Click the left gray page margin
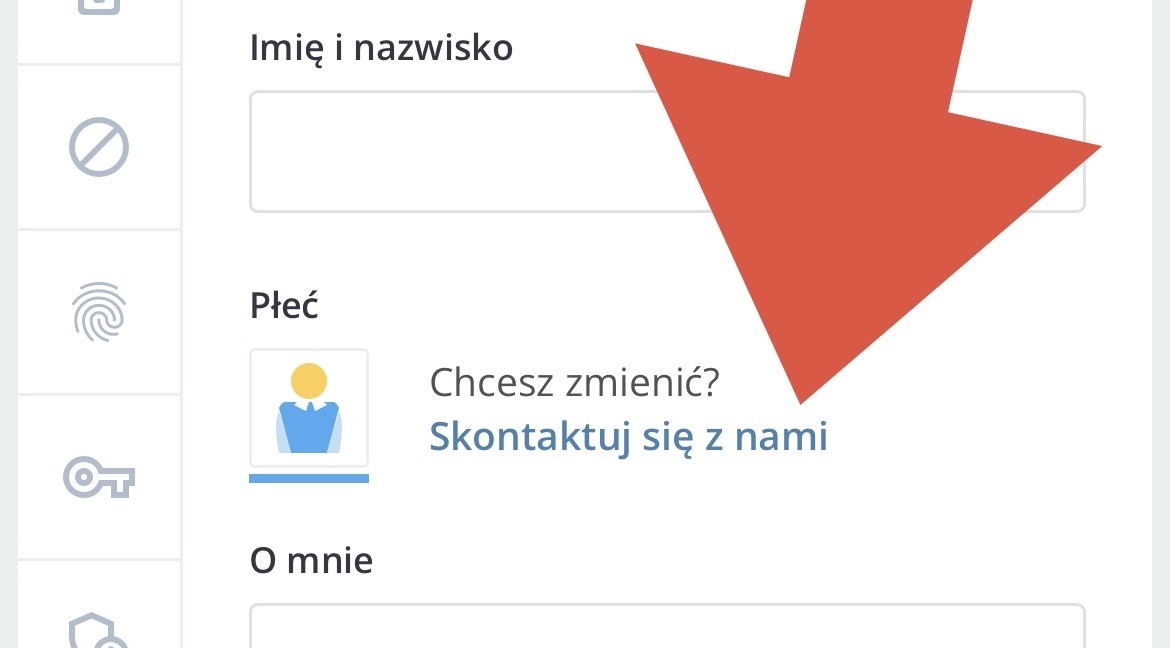Image resolution: width=1170 pixels, height=648 pixels. pyautogui.click(x=8, y=324)
